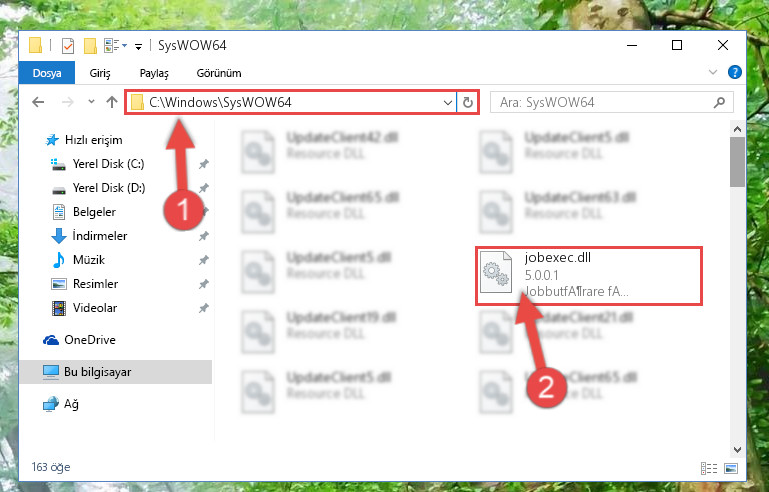Click the search magnifier icon
Image resolution: width=769 pixels, height=492 pixels.
[x=719, y=102]
